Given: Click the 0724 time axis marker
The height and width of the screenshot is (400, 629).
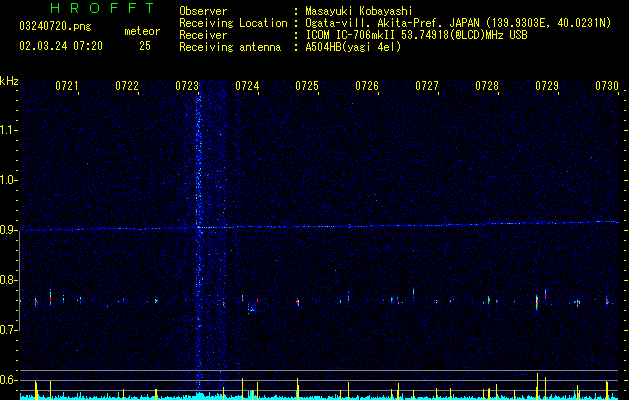Looking at the screenshot, I should coord(247,85).
